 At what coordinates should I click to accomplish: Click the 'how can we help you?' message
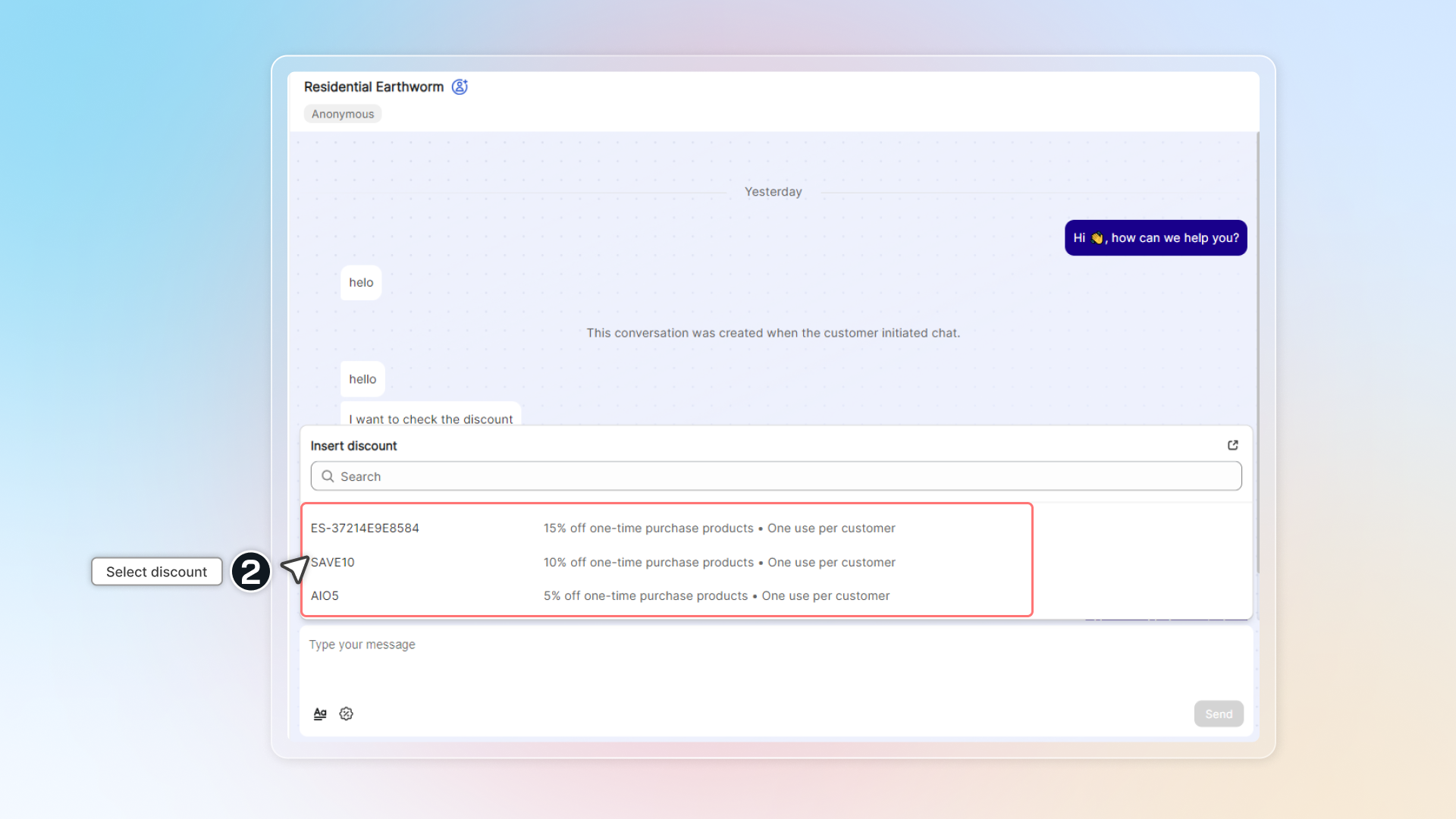click(1174, 238)
